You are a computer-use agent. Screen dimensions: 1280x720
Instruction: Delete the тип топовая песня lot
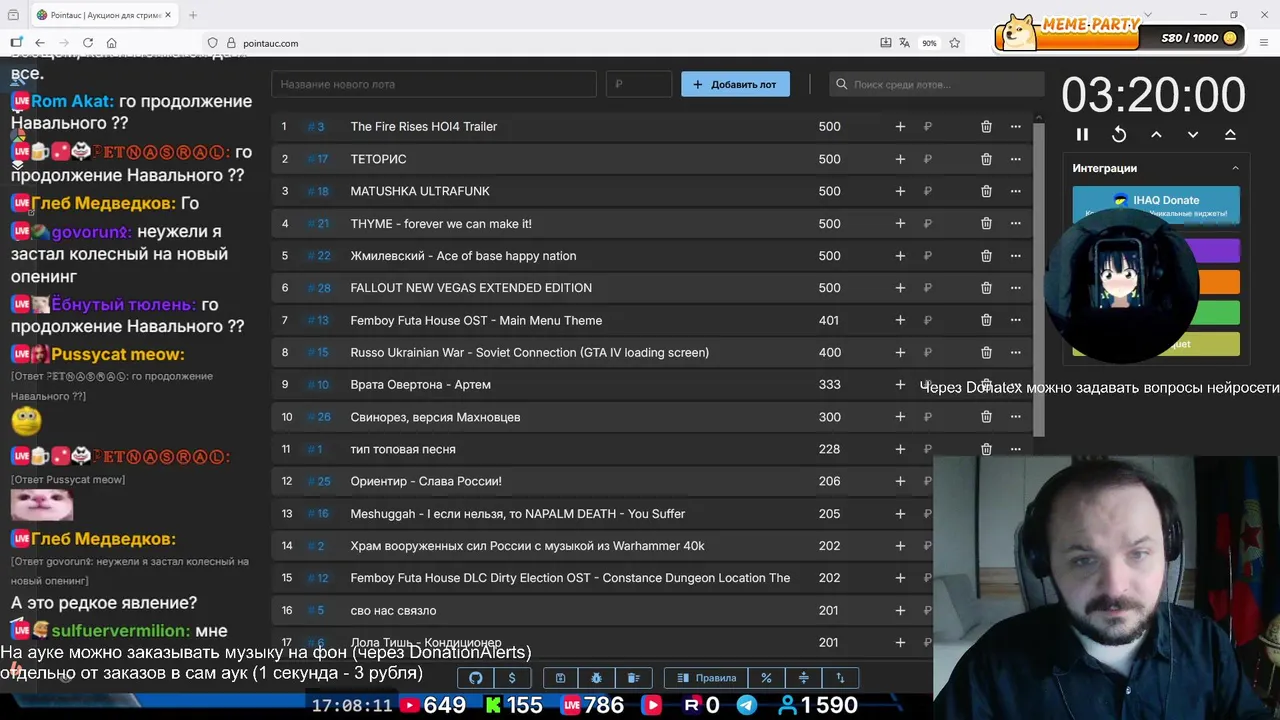(986, 449)
